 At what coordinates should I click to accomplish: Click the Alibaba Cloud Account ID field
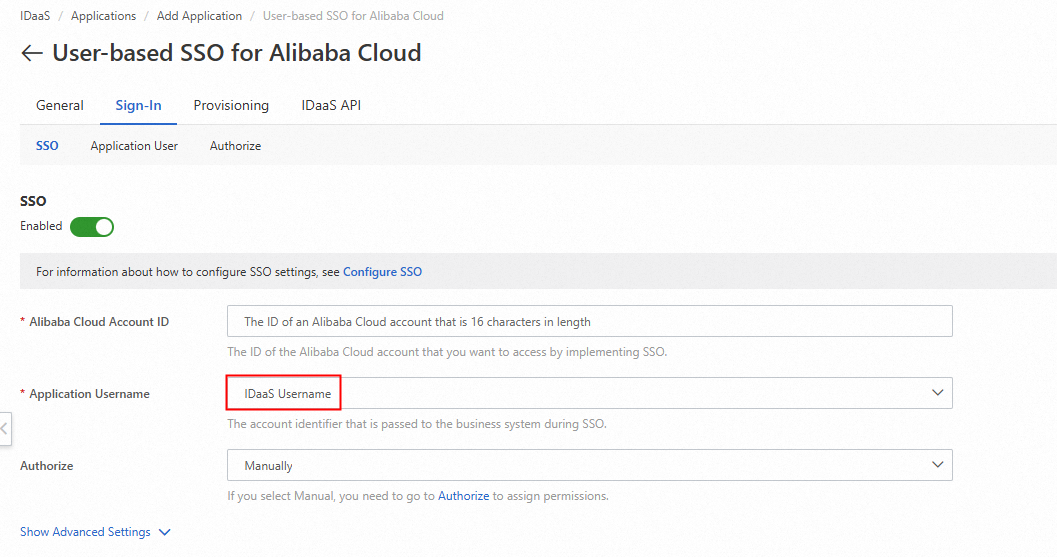tap(589, 322)
